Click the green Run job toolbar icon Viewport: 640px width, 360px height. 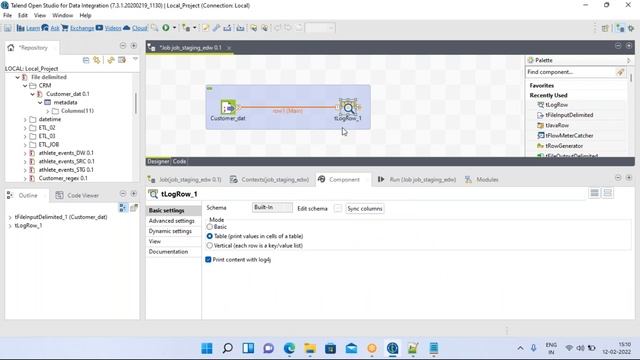[166, 28]
